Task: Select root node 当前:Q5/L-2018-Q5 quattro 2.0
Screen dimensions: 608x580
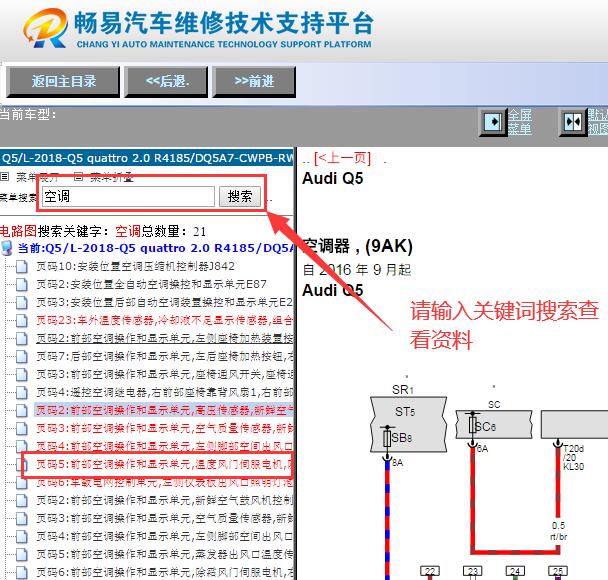Action: coord(155,248)
